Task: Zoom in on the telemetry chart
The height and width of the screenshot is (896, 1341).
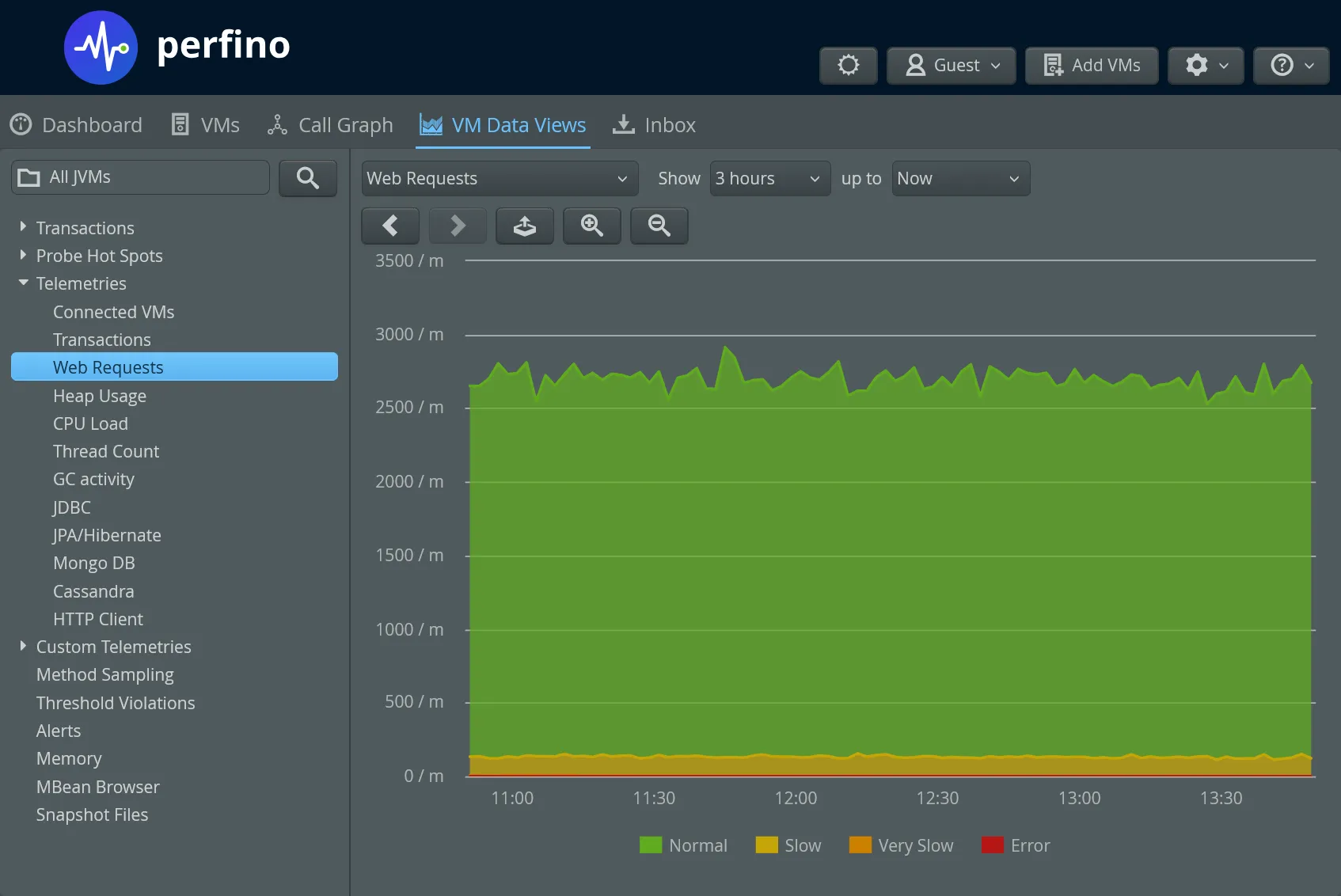Action: coord(591,226)
